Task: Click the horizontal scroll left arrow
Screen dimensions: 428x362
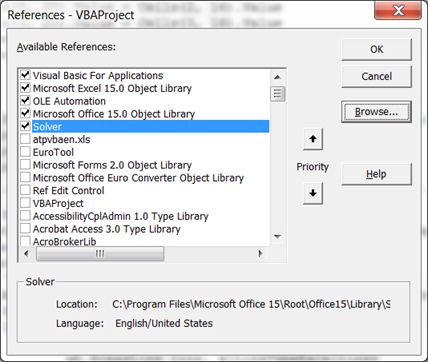Action: coord(26,254)
